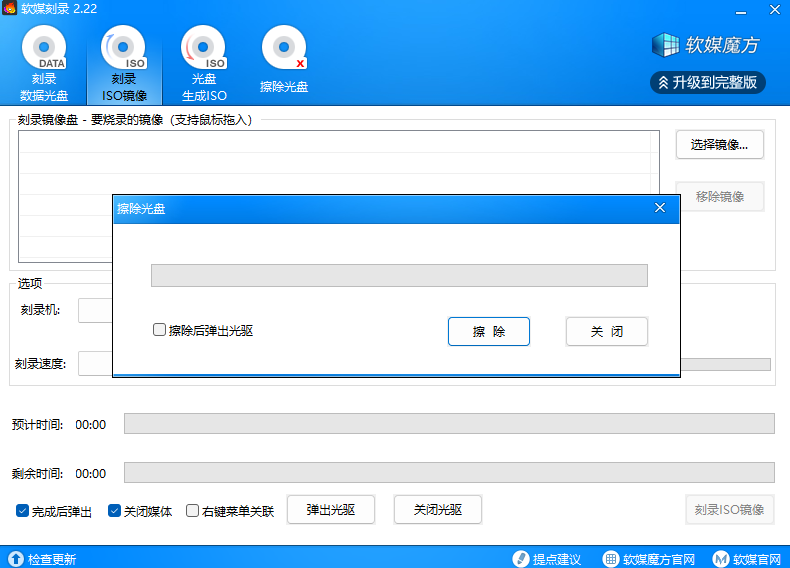Click the 关闭 button in the dialog
Screen dimensions: 790x568
pos(606,332)
